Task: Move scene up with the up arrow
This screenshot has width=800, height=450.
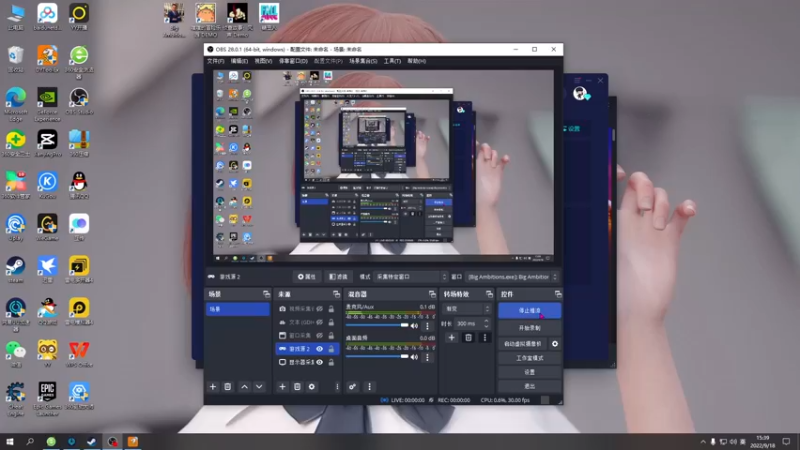Action: pos(244,387)
